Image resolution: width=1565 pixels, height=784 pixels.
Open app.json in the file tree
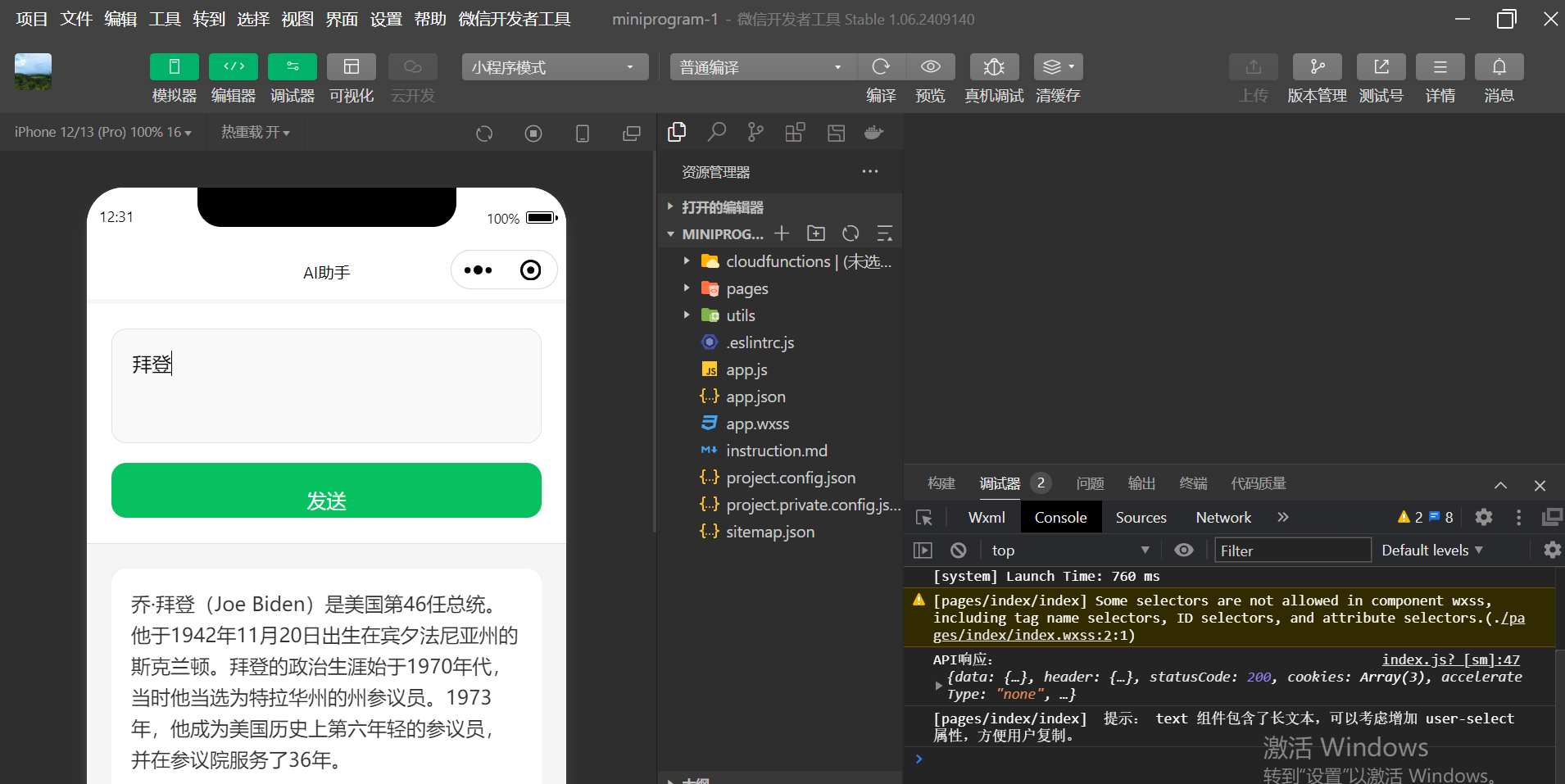755,397
